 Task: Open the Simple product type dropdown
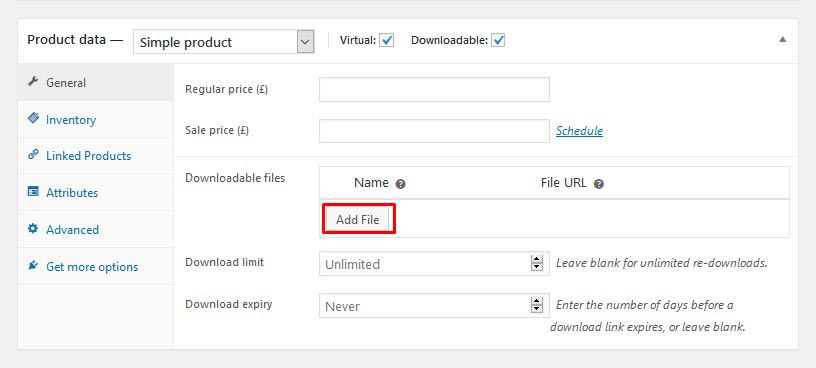click(x=223, y=42)
